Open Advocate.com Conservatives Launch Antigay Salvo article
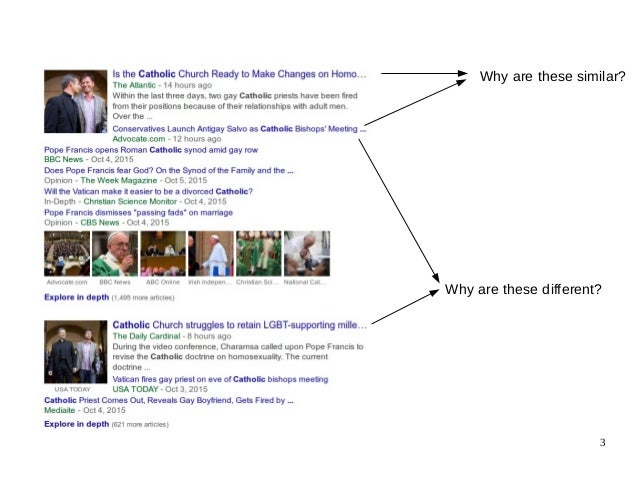 coord(239,129)
